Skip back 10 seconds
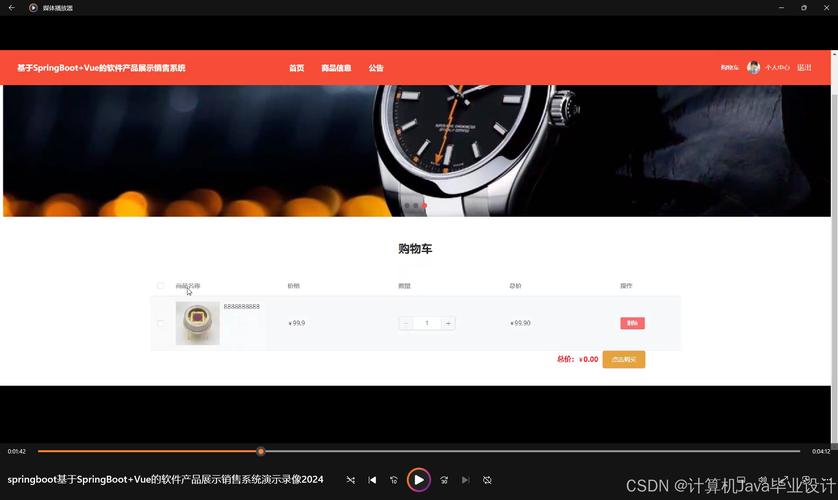This screenshot has height=500, width=838. click(394, 480)
